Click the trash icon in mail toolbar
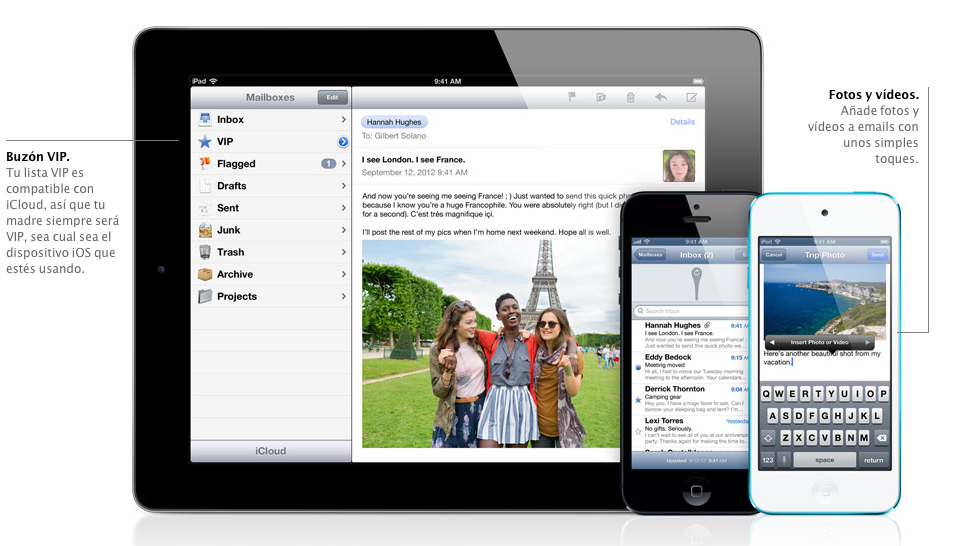The width and height of the screenshot is (959, 546). tap(630, 97)
